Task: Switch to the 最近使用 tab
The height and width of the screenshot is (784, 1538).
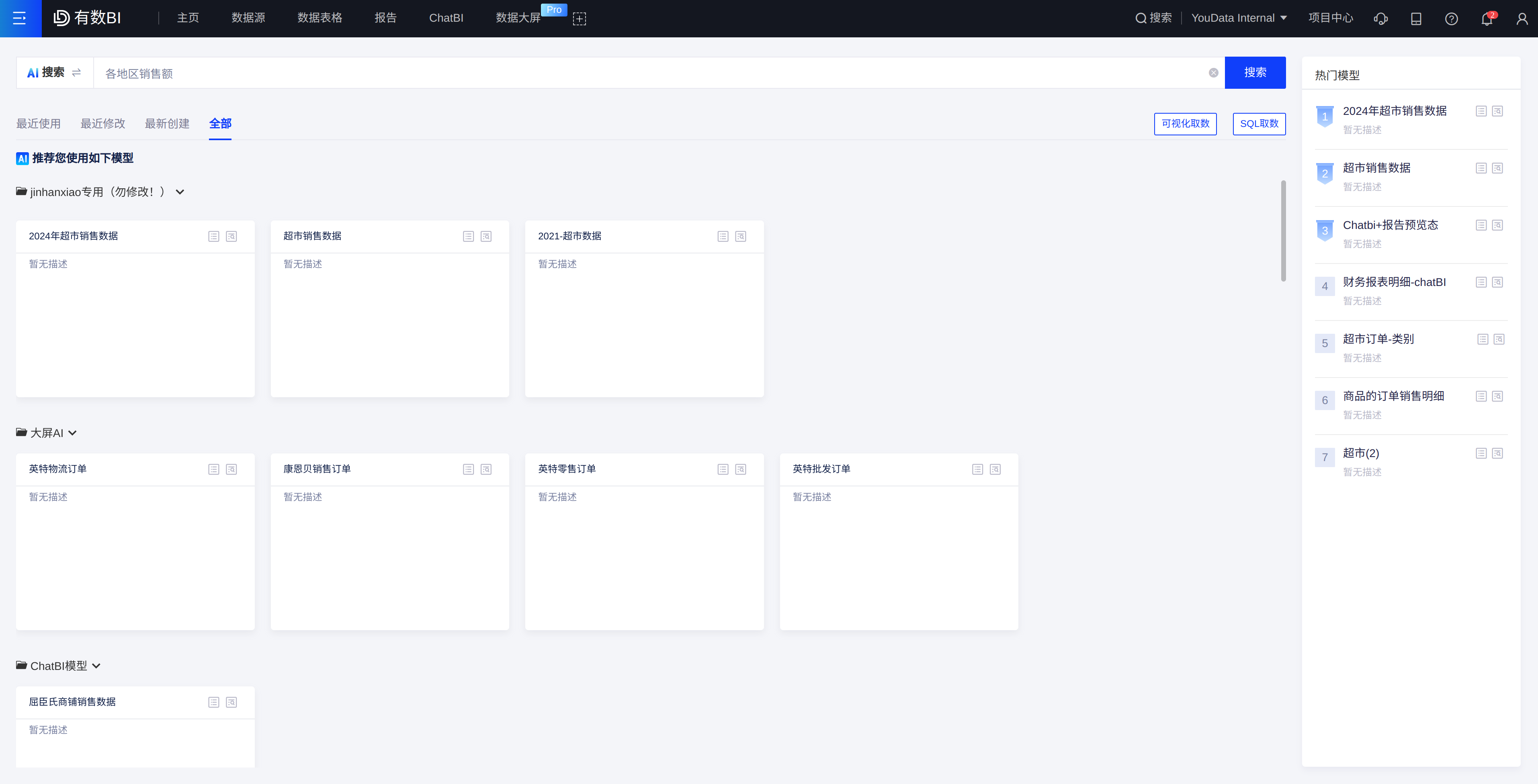Action: click(x=38, y=124)
